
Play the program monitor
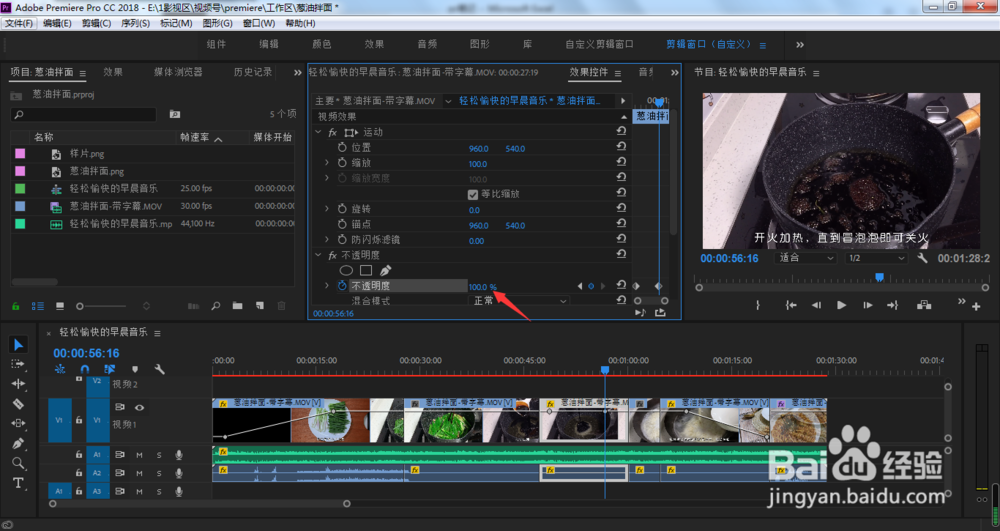(x=841, y=305)
